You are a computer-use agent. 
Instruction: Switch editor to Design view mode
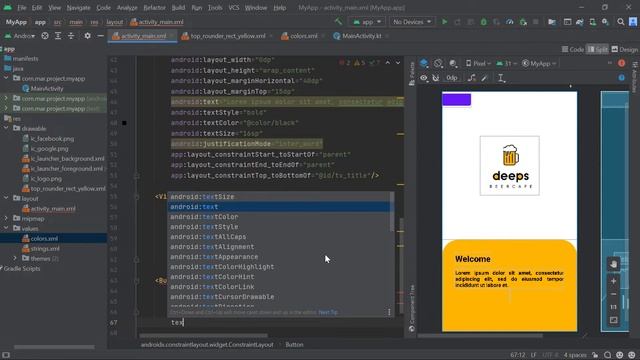pyautogui.click(x=624, y=49)
